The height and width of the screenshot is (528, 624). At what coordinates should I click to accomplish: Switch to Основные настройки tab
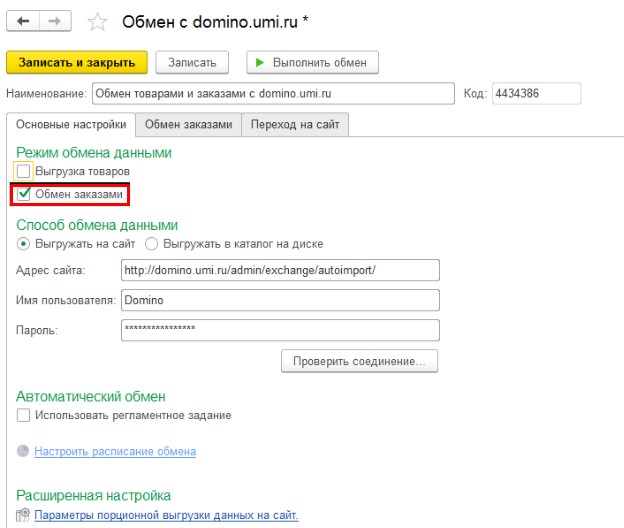click(x=71, y=125)
